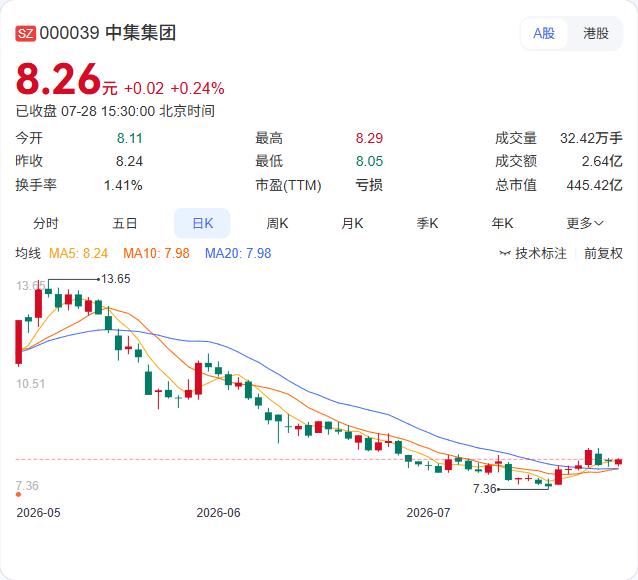Select the 分时 chart tab
Image resolution: width=638 pixels, height=580 pixels.
click(x=46, y=223)
